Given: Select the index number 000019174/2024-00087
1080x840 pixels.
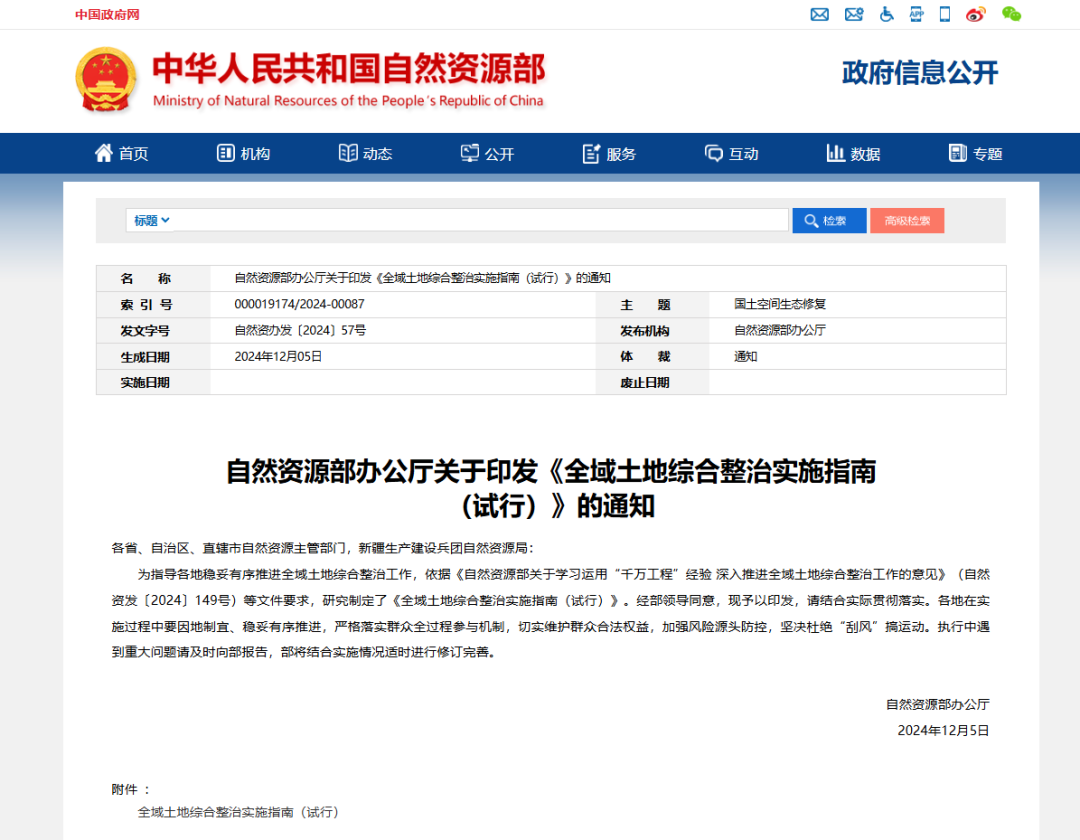Looking at the screenshot, I should (299, 304).
